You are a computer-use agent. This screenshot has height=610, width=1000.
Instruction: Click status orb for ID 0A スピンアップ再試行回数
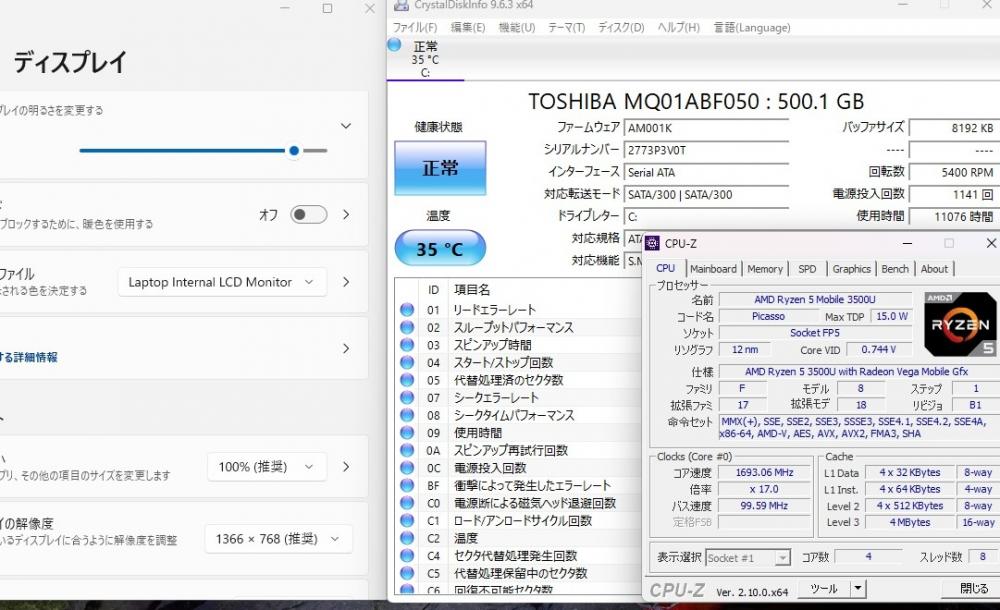click(x=407, y=450)
